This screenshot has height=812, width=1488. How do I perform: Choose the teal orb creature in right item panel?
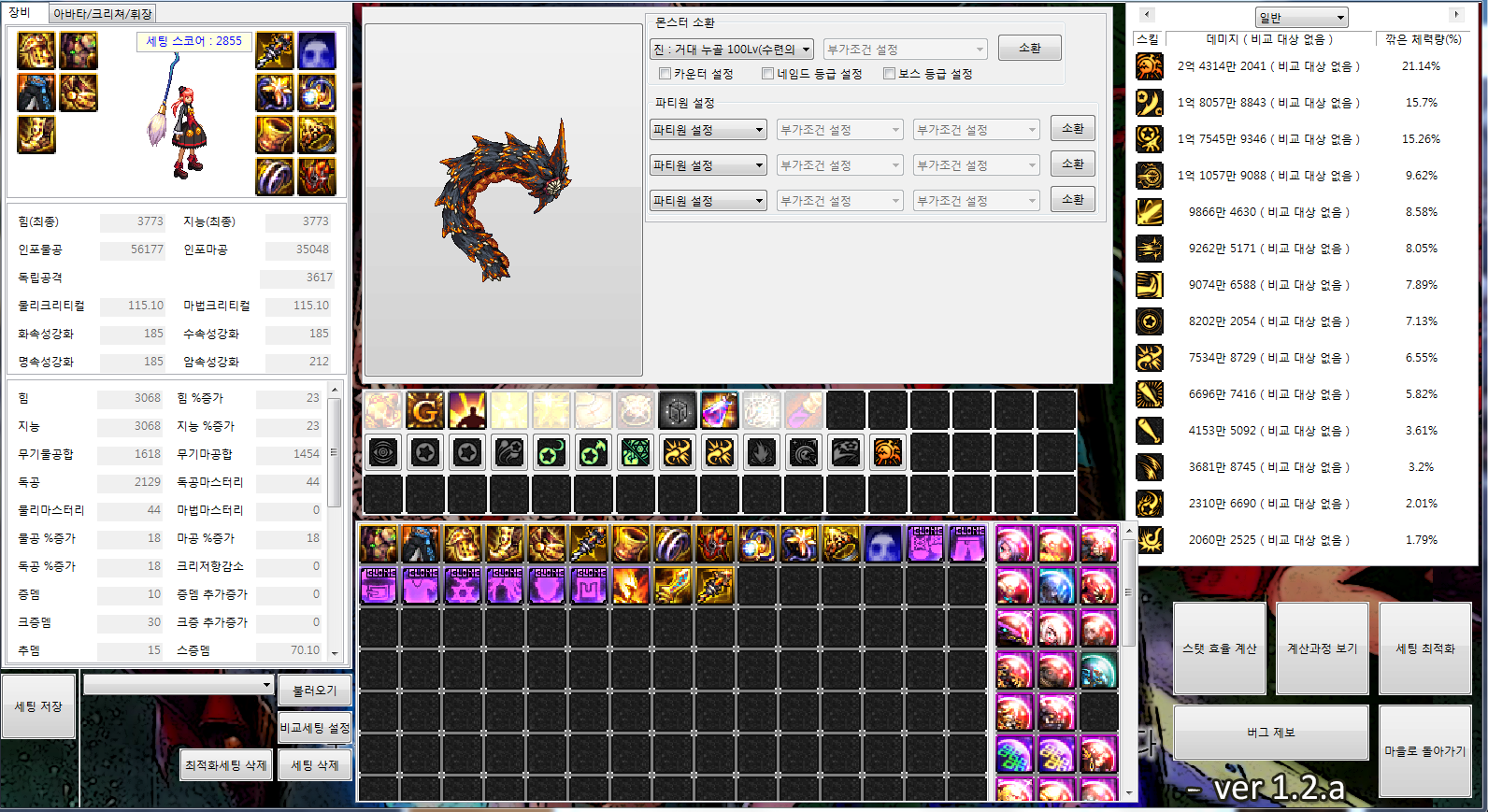coord(1098,671)
